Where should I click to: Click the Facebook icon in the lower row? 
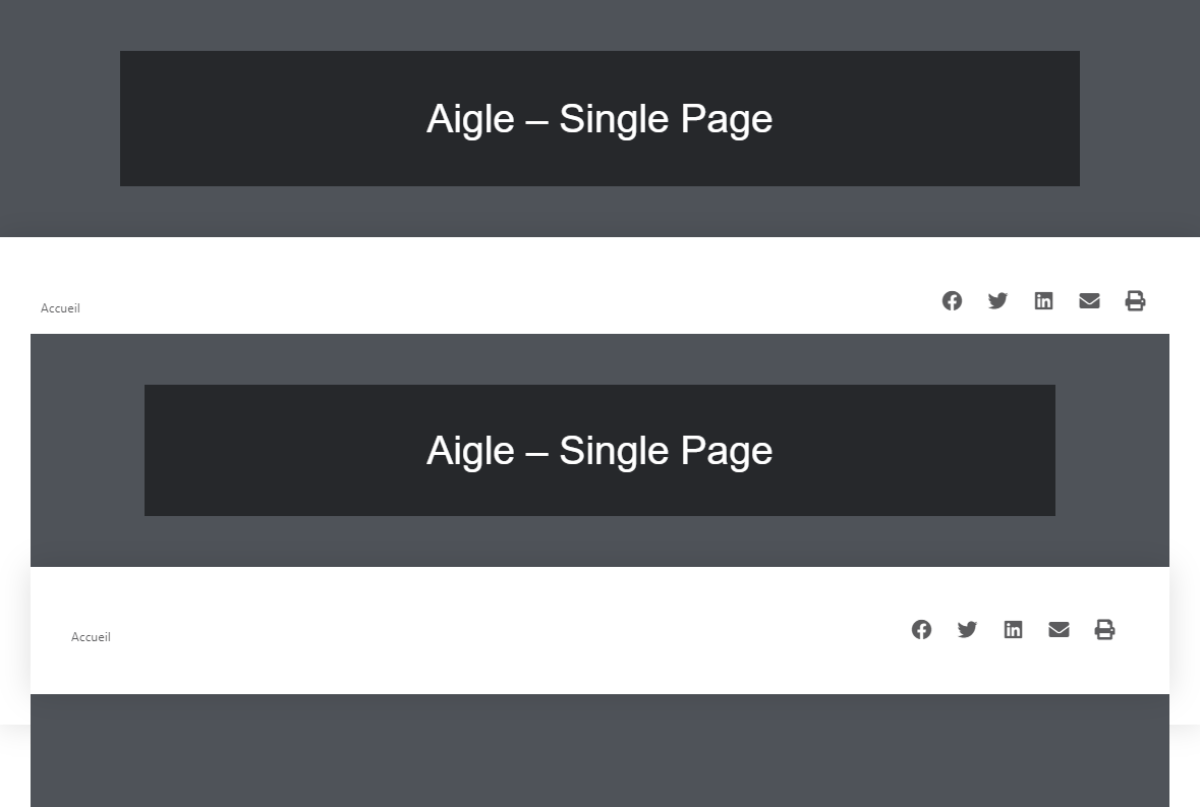921,629
